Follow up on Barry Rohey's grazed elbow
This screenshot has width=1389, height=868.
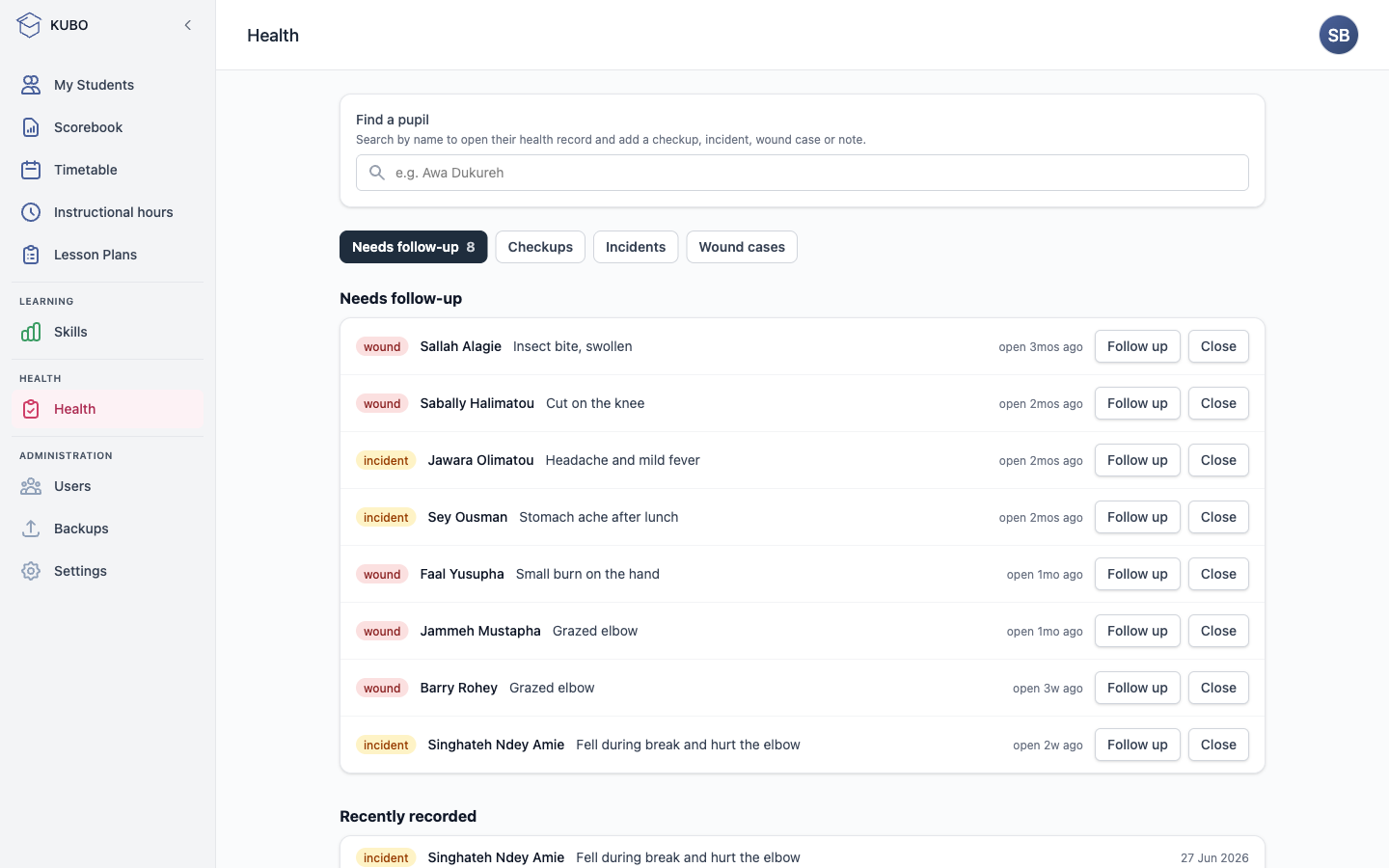click(1137, 688)
